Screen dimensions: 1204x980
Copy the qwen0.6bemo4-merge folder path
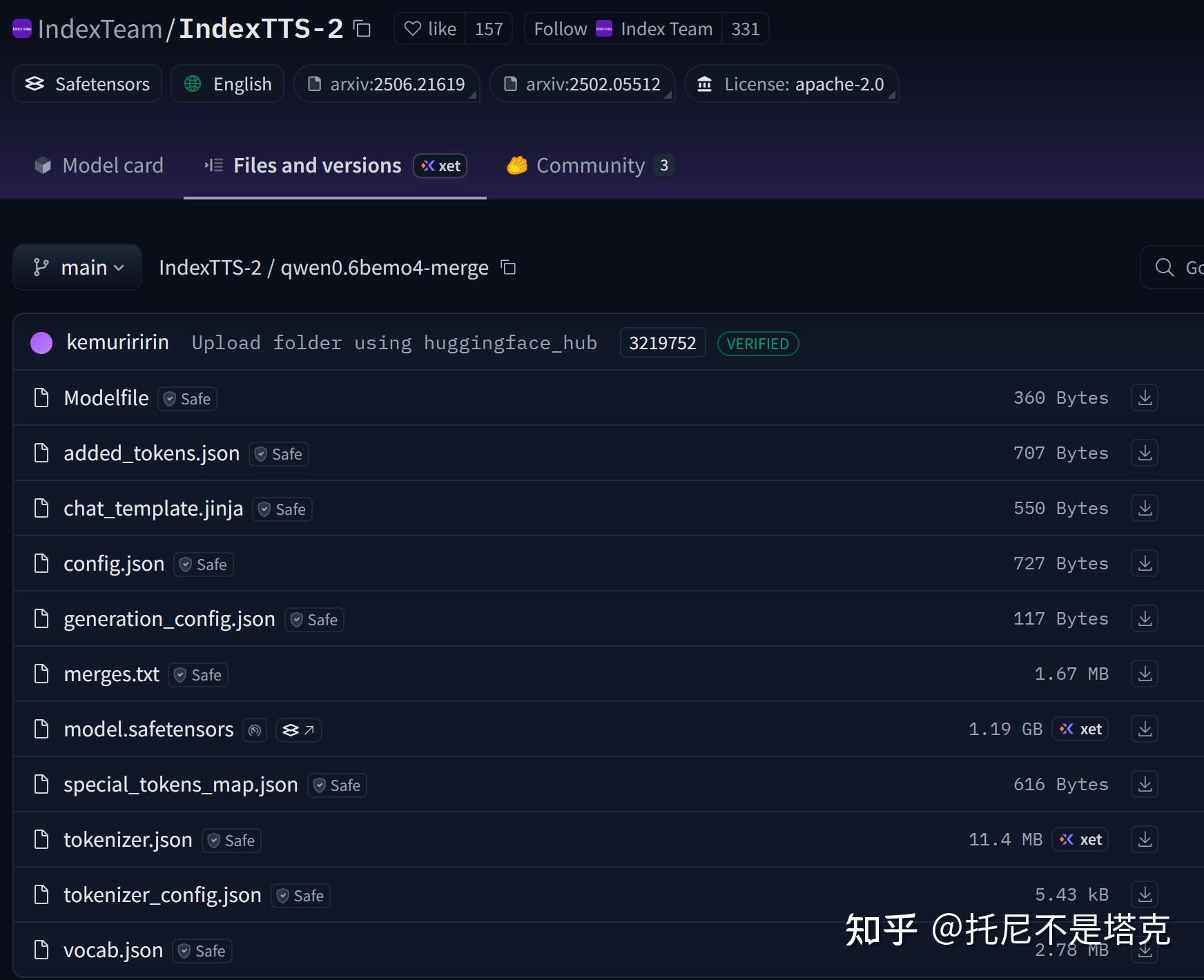(x=509, y=268)
